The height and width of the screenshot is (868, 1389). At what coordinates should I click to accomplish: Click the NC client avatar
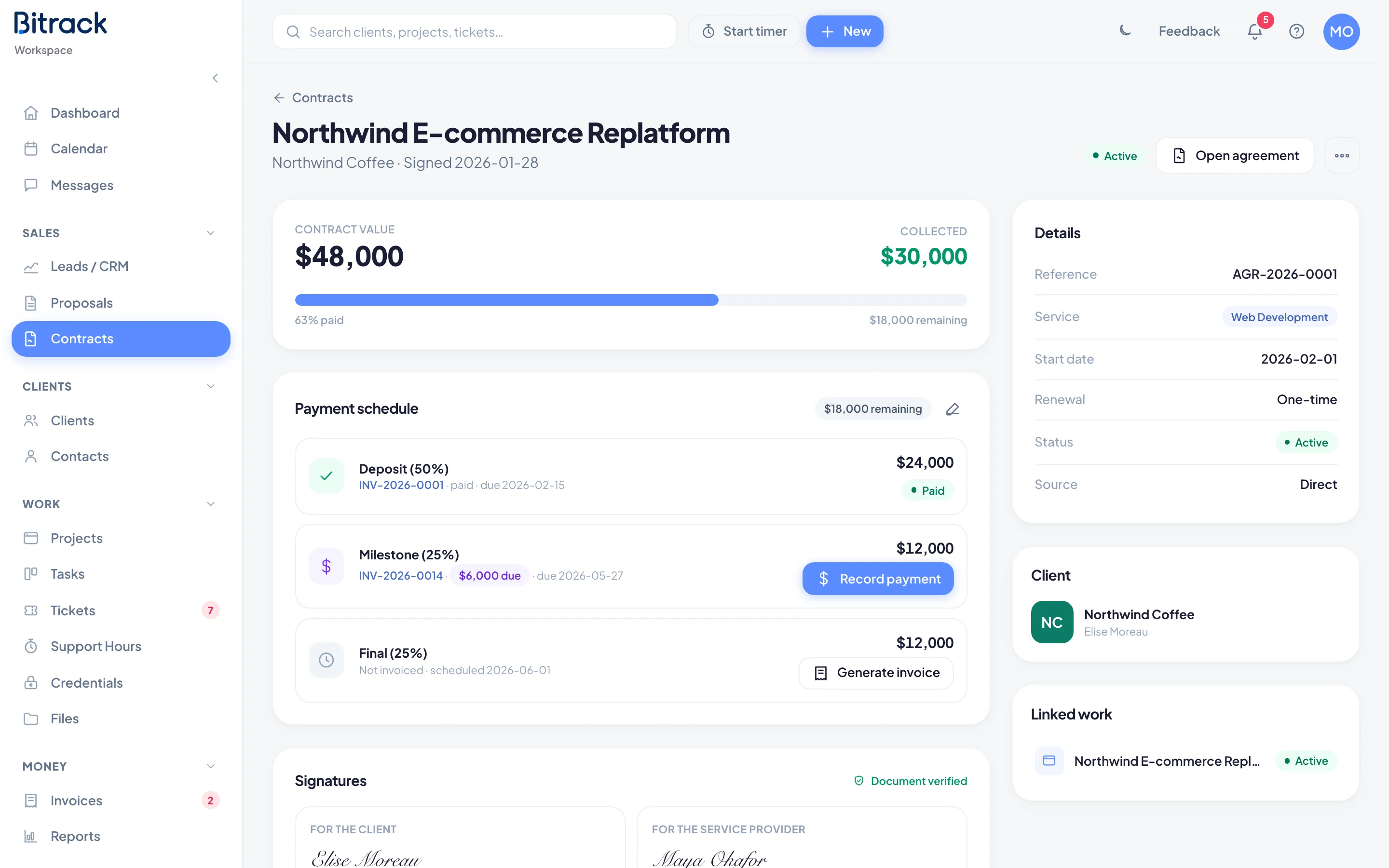pyautogui.click(x=1052, y=622)
